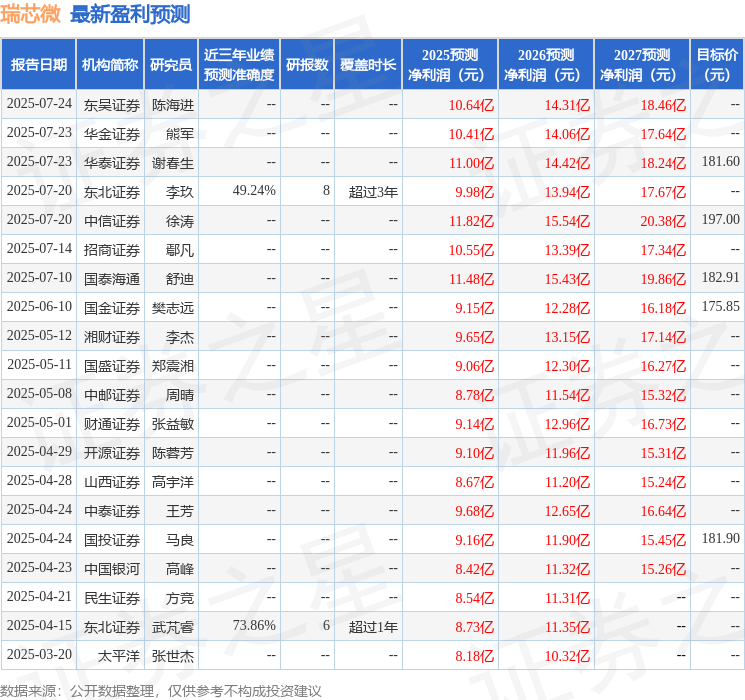Select institution 山西证券

click(x=112, y=482)
